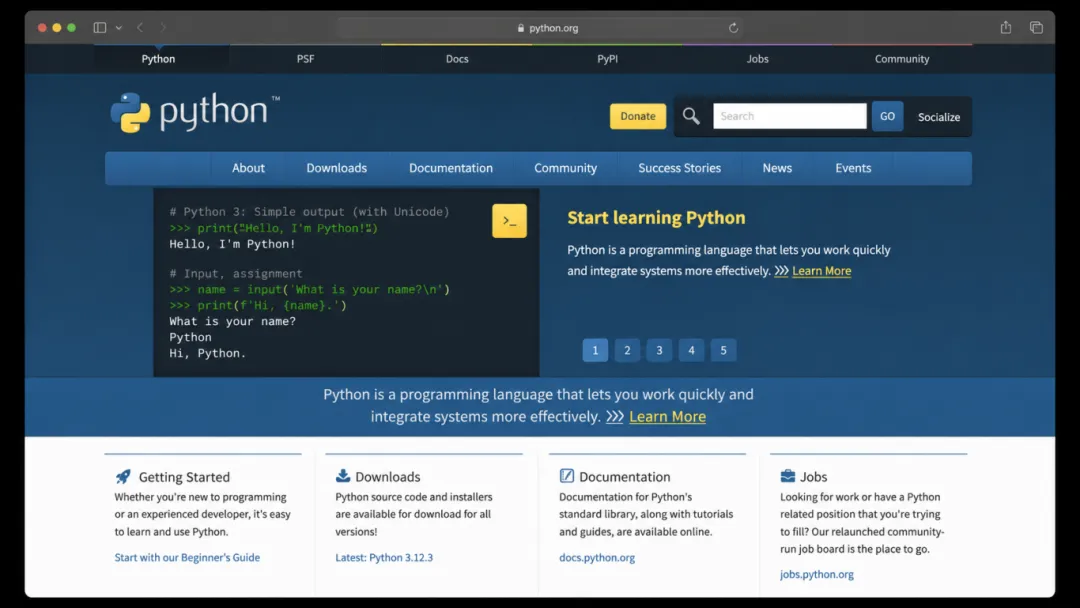
Task: Click the Share icon in Safari
Action: click(x=1006, y=28)
